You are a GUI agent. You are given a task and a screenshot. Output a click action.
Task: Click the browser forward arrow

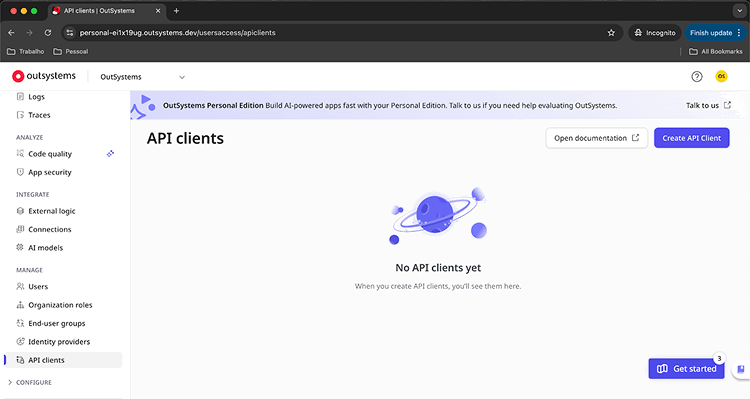point(30,33)
